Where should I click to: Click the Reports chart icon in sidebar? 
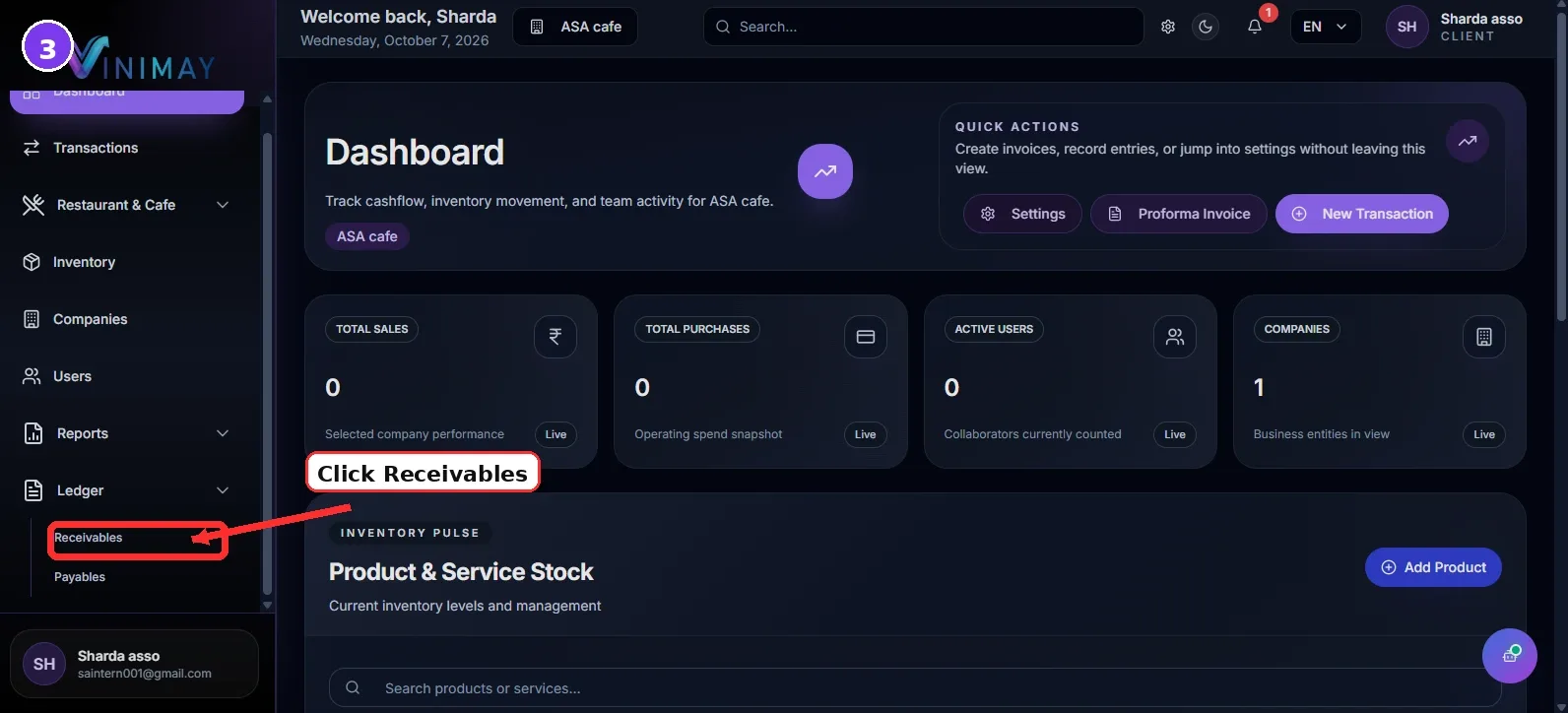33,433
